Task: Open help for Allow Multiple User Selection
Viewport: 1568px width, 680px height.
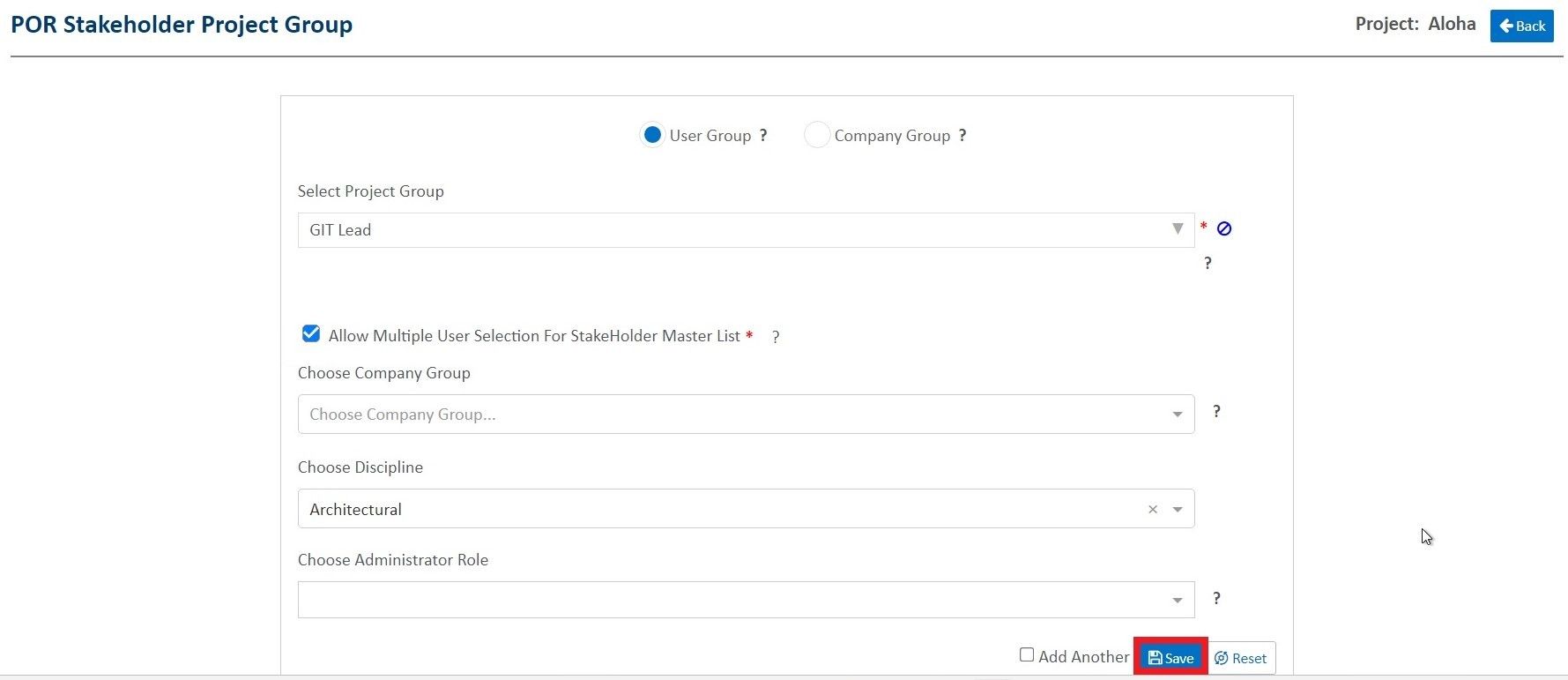Action: pos(776,337)
